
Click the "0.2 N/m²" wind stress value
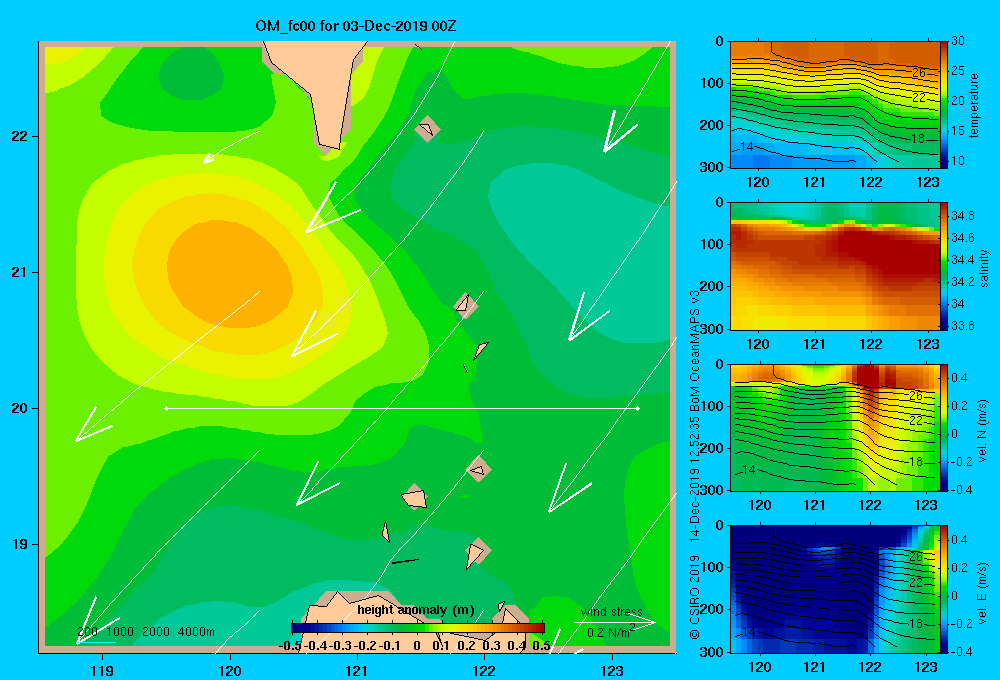click(x=611, y=632)
